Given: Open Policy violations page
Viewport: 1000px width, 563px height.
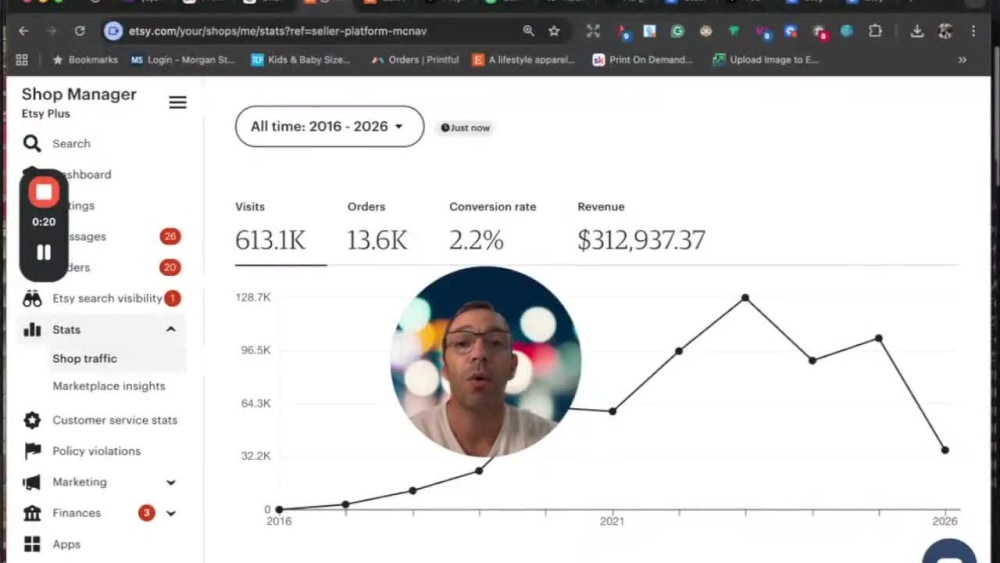Looking at the screenshot, I should [96, 451].
